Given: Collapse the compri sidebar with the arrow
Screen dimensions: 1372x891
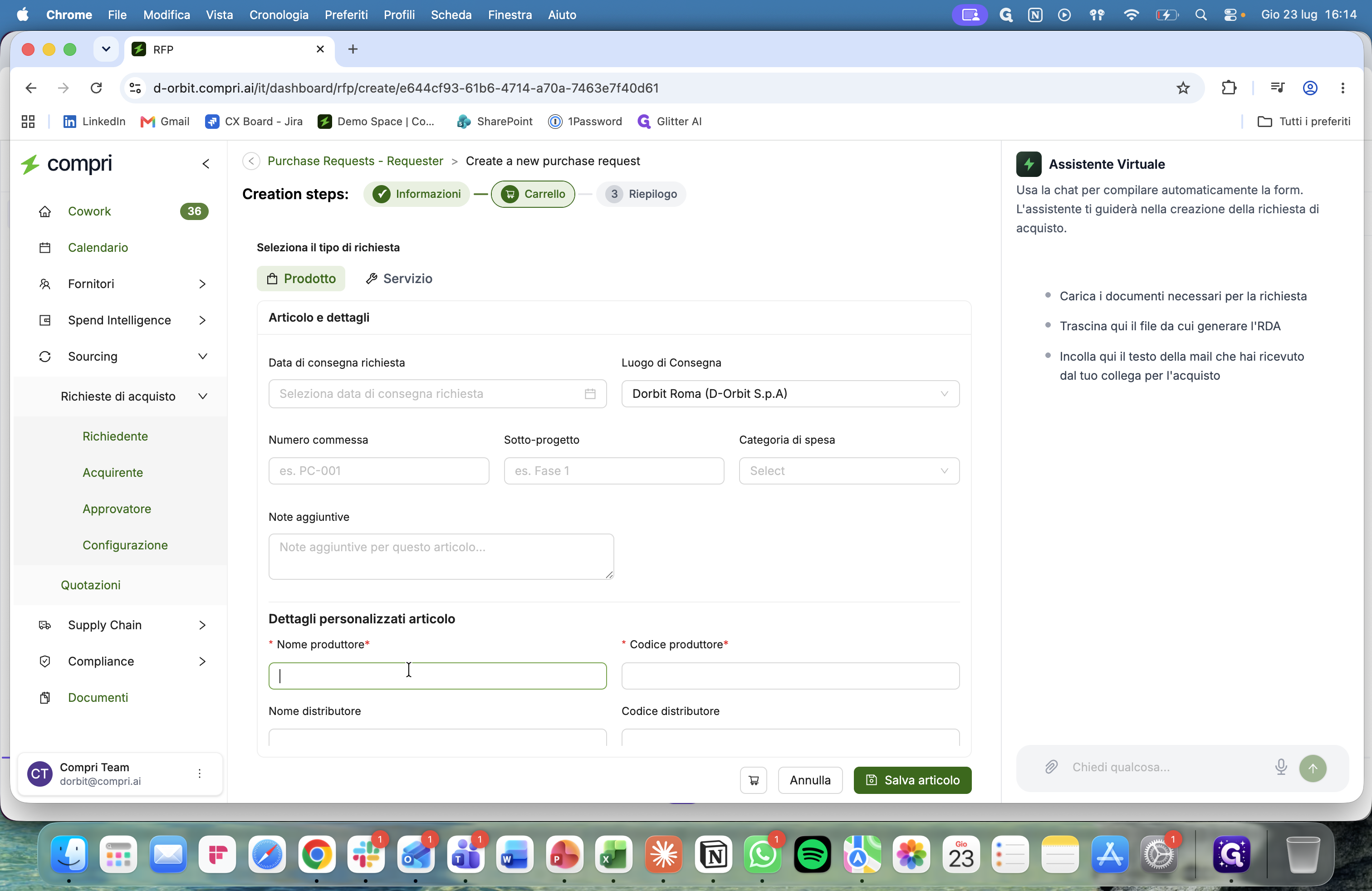Looking at the screenshot, I should [206, 164].
